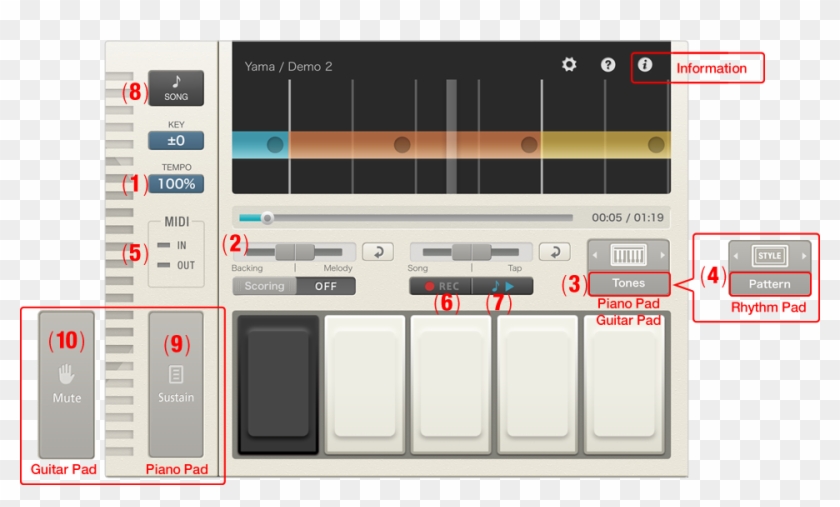
Task: Tap the fifth white play pad
Action: click(x=624, y=384)
